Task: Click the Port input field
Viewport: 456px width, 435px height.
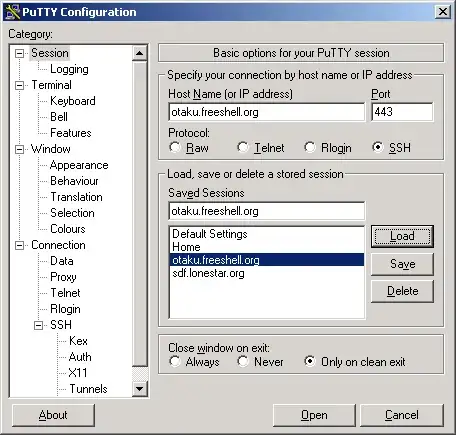Action: [402, 112]
